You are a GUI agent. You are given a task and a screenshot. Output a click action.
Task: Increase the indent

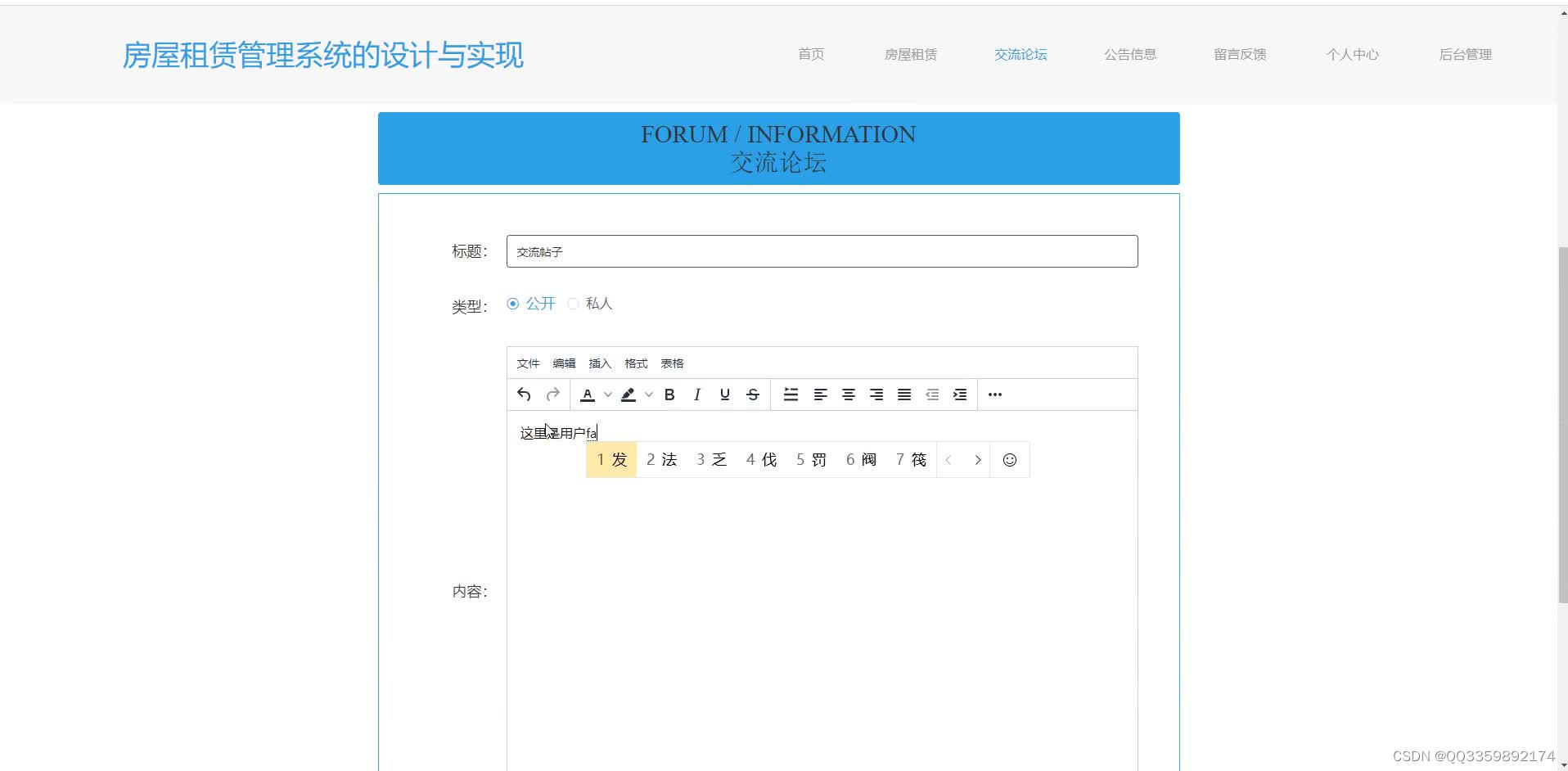(x=960, y=395)
